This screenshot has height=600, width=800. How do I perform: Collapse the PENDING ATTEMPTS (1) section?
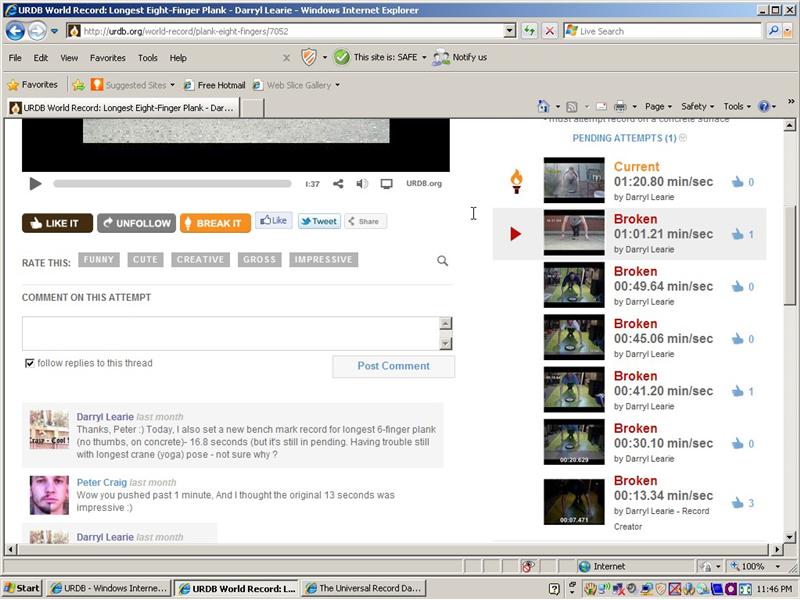[x=683, y=138]
